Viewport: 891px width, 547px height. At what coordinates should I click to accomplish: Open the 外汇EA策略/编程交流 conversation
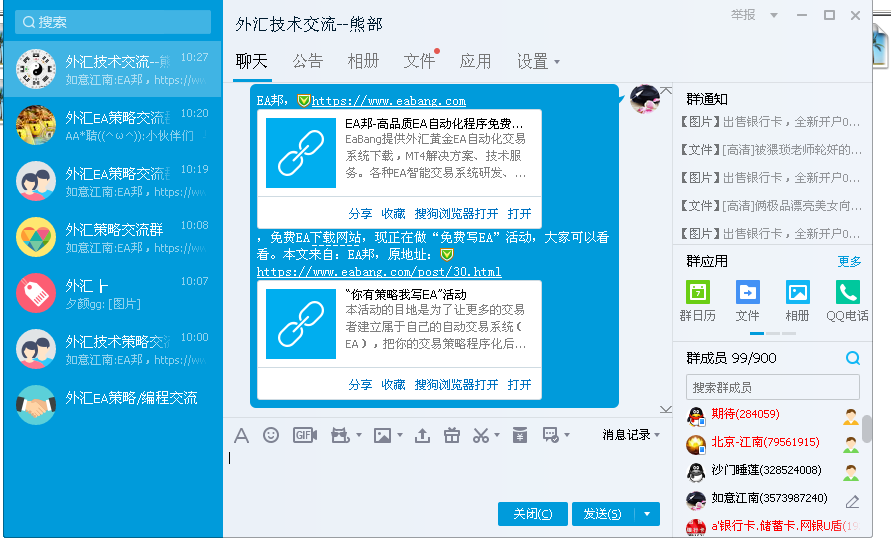(113, 405)
